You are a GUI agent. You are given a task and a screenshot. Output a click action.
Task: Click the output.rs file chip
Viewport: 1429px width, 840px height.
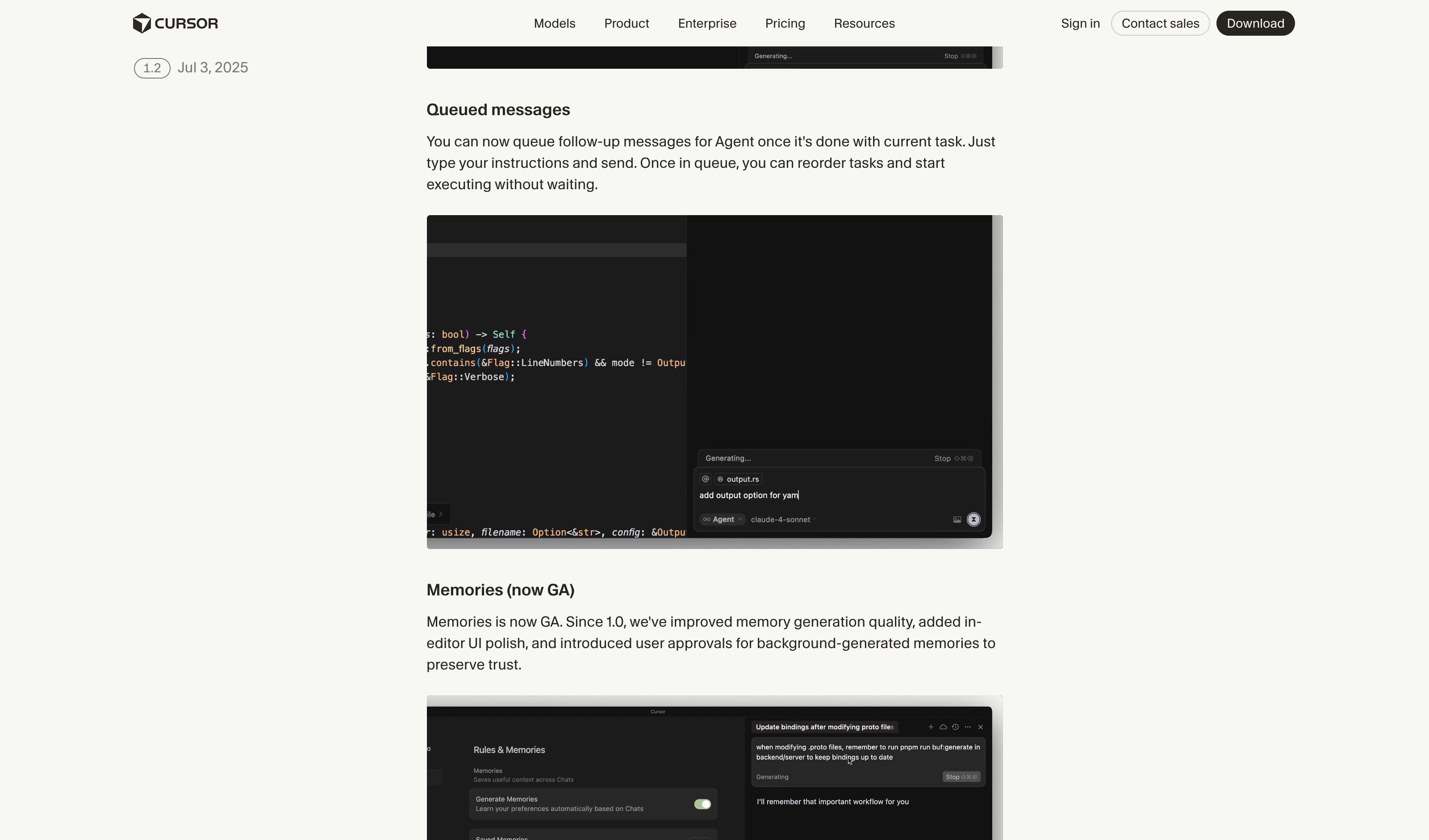(x=738, y=479)
